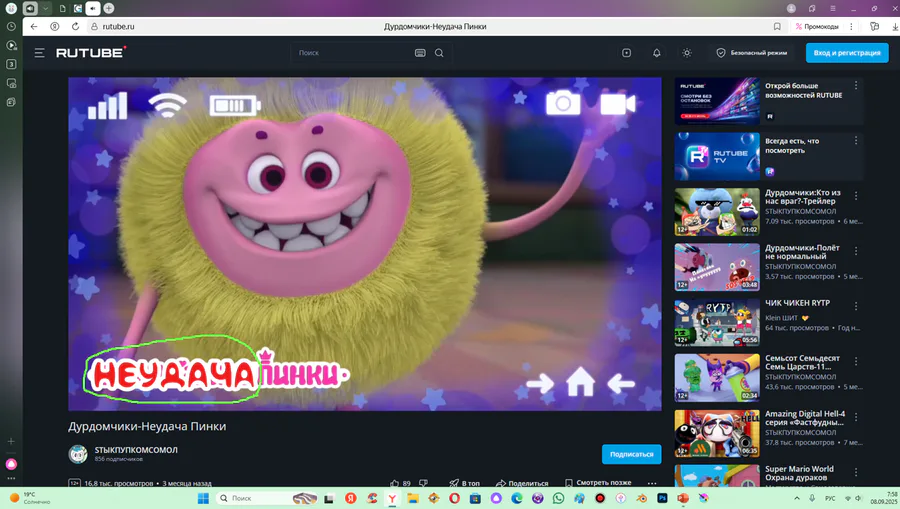
Task: Open the СТЫКПУПКОМСОМОЛ channel name link
Action: pyautogui.click(x=136, y=450)
